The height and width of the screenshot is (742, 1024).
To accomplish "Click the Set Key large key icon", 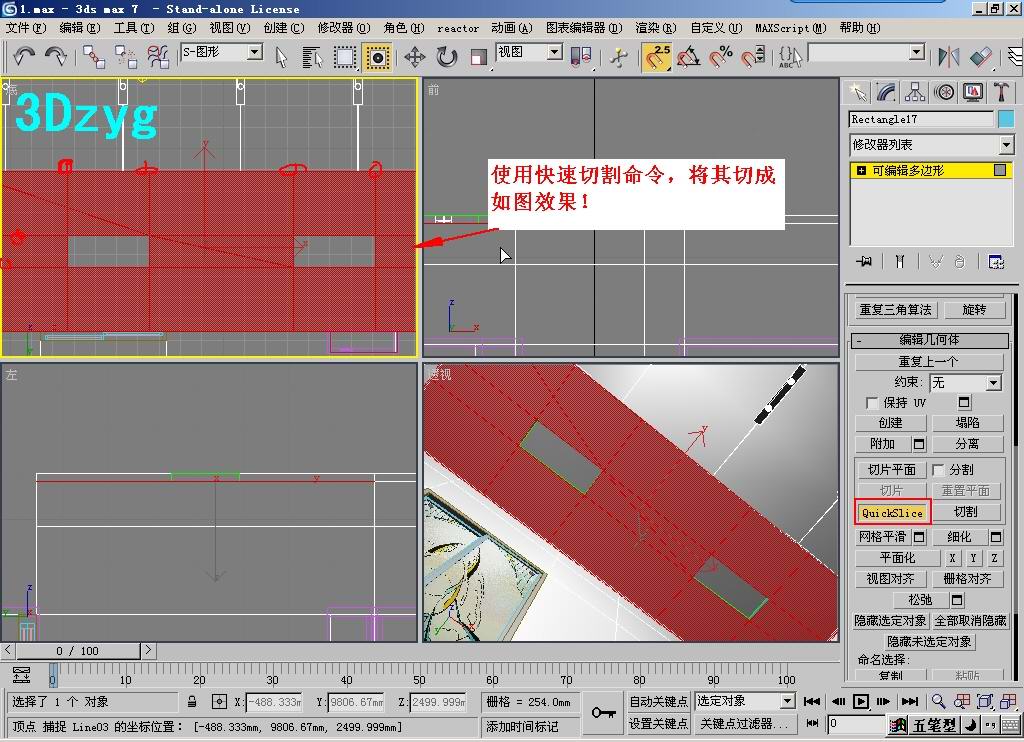I will pyautogui.click(x=603, y=712).
